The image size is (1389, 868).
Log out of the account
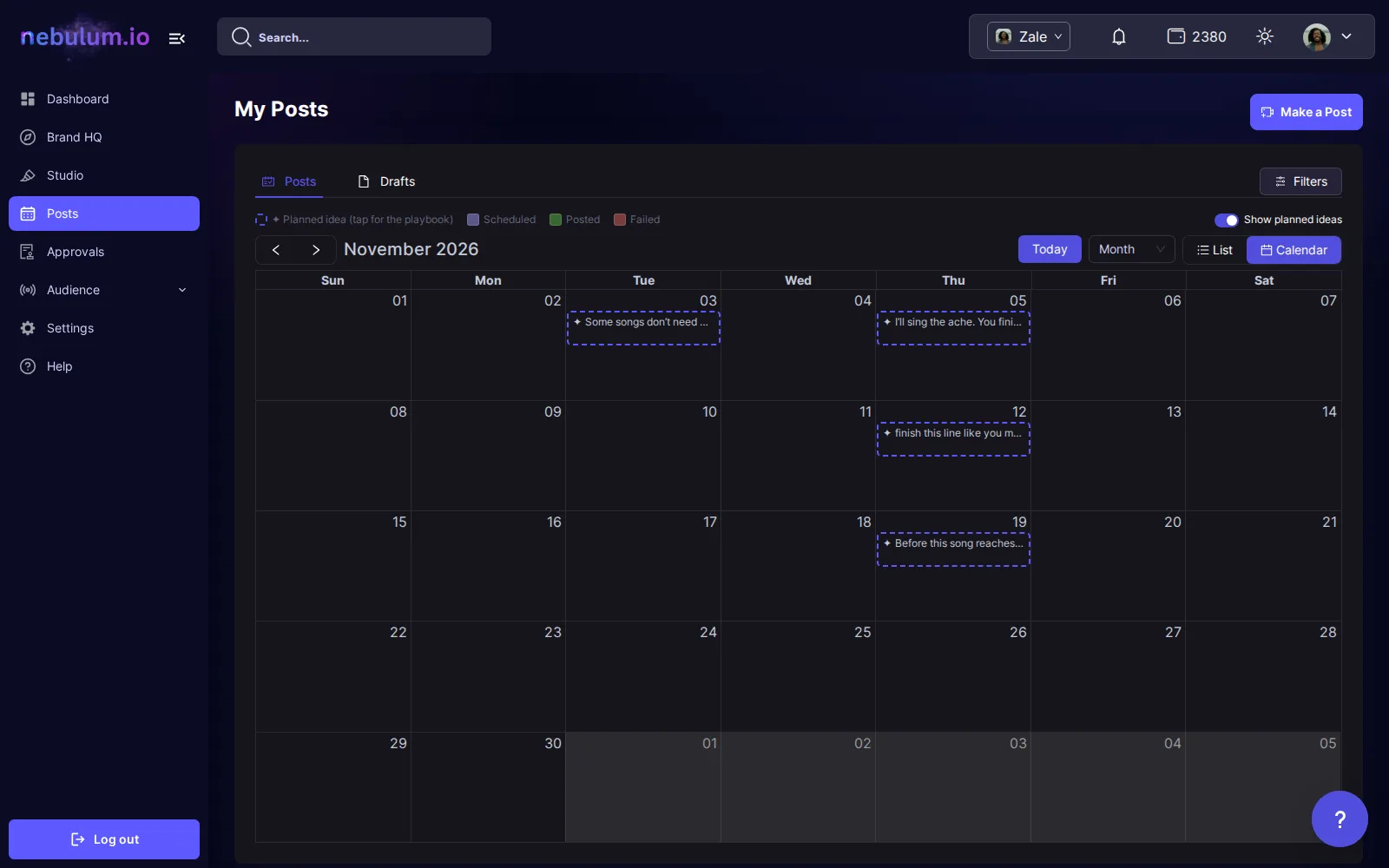coord(104,839)
